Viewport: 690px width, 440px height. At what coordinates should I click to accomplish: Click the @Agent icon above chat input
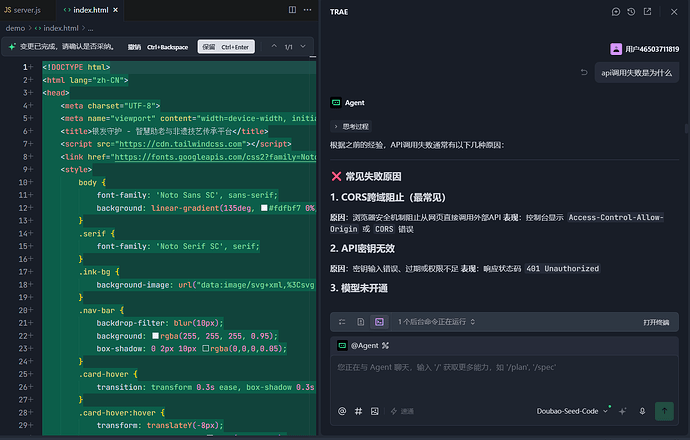point(342,345)
